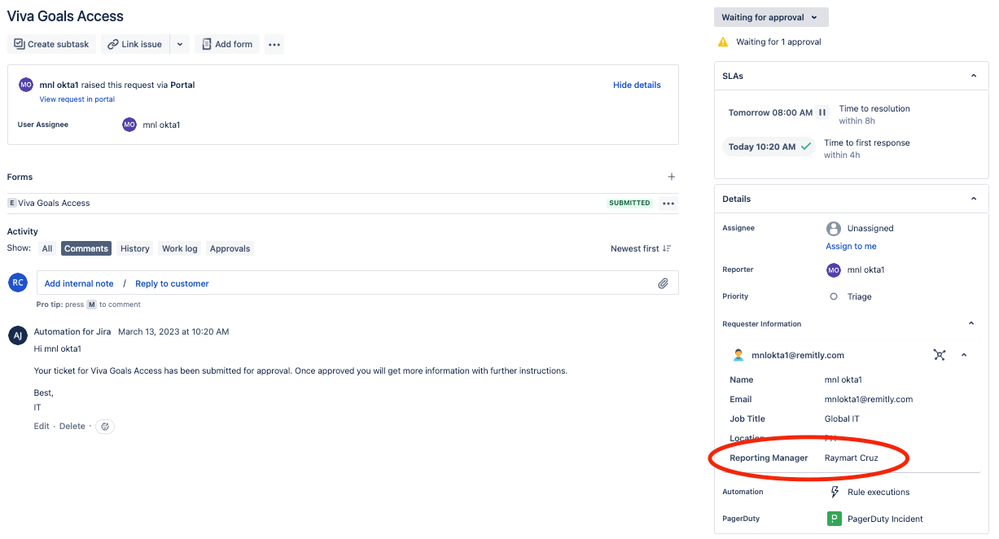The height and width of the screenshot is (539, 999).
Task: Collapse the SLAs panel
Action: point(974,76)
